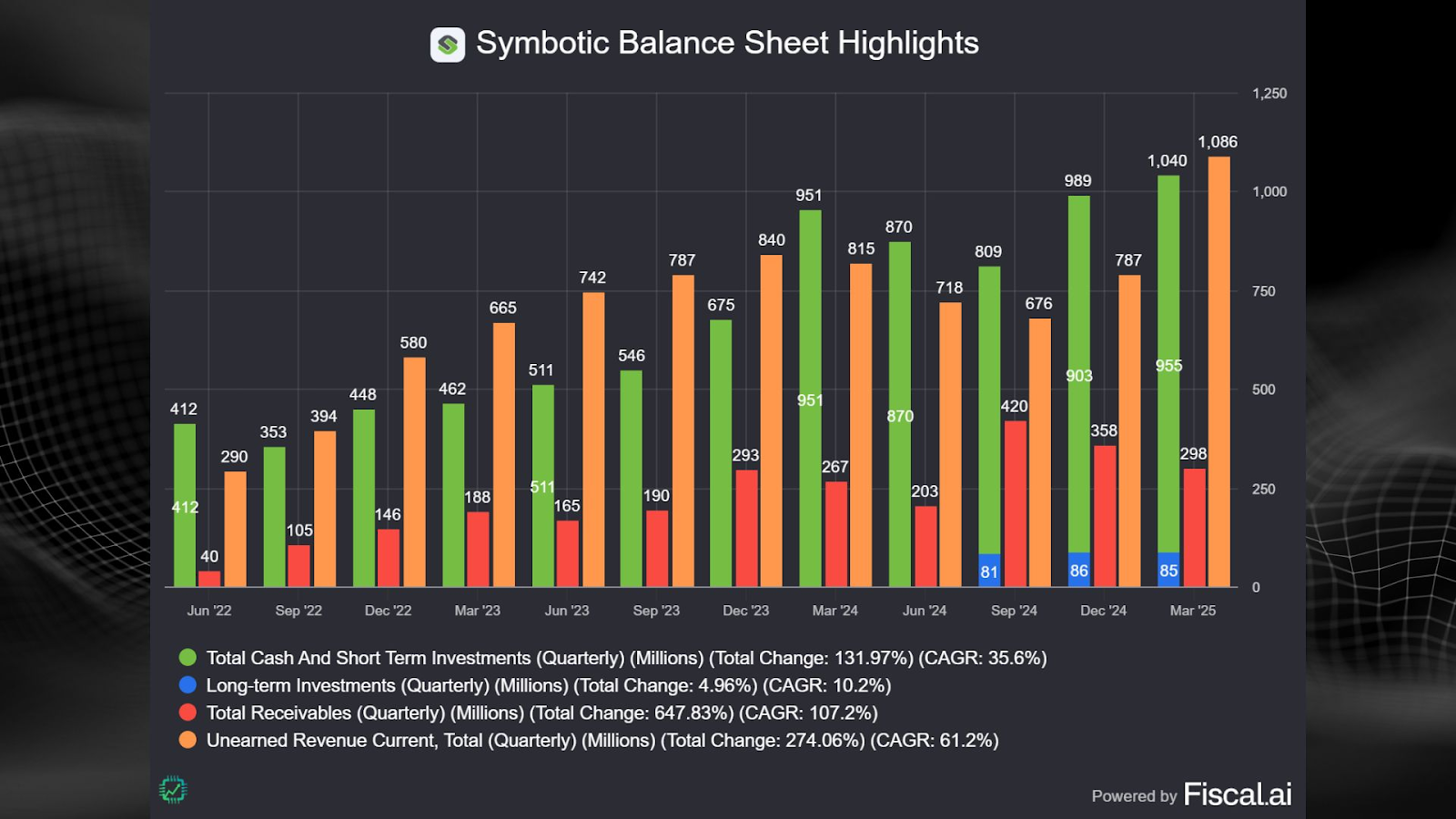The image size is (1456, 819).
Task: Click the Jun '24 axis label
Action: [x=925, y=611]
